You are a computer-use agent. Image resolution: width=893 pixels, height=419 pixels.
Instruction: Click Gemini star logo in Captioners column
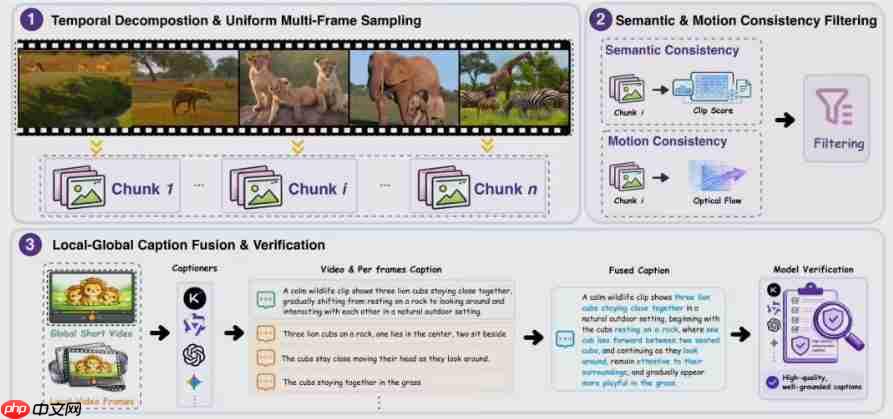pos(194,383)
